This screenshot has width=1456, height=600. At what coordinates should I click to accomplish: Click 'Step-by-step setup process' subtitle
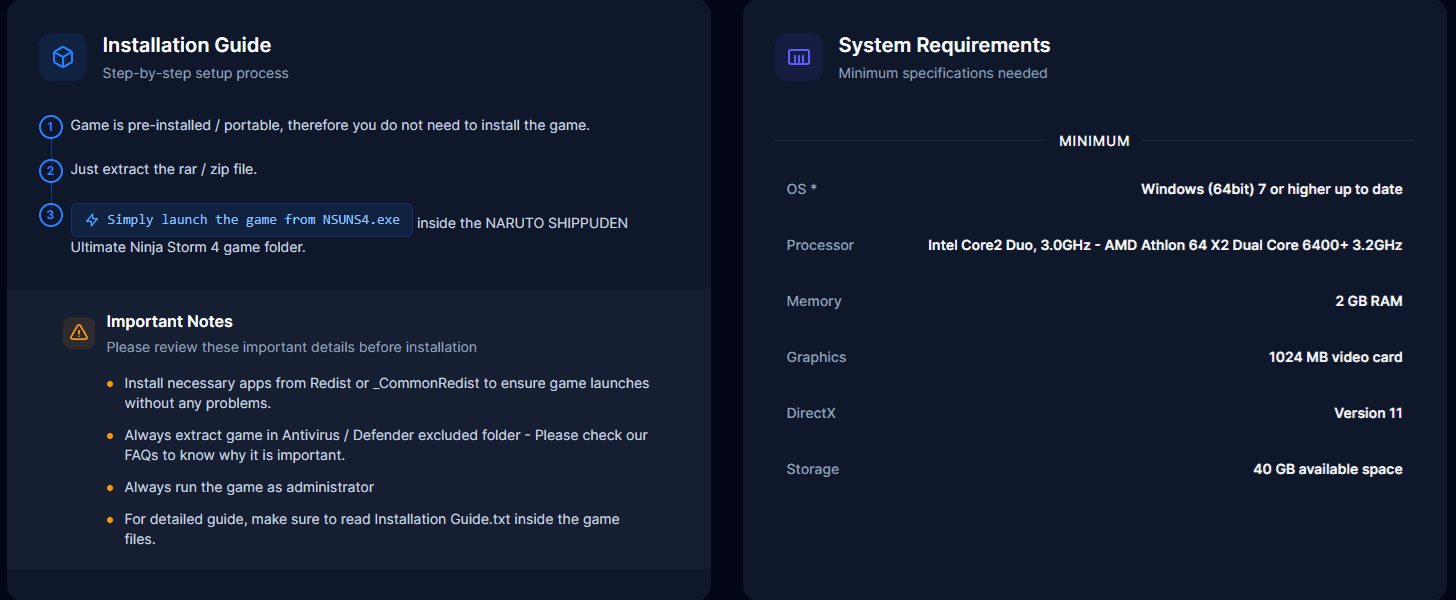pos(195,73)
